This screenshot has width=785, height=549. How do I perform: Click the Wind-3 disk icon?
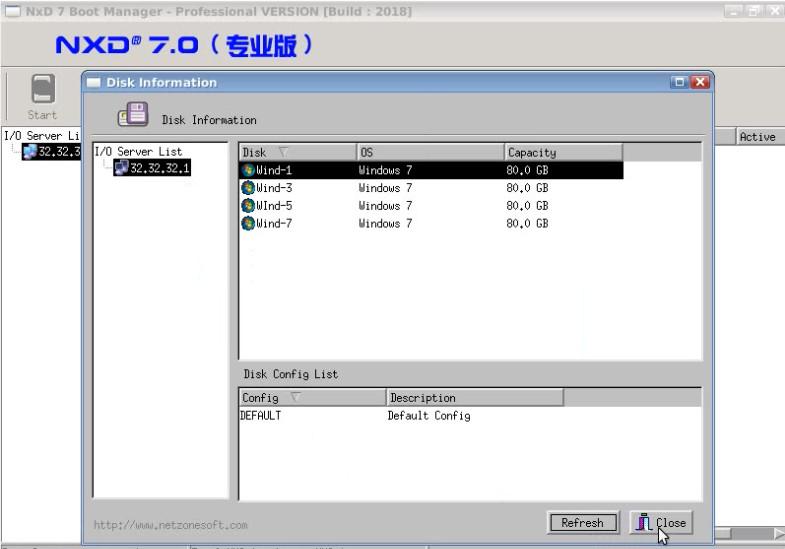point(248,188)
